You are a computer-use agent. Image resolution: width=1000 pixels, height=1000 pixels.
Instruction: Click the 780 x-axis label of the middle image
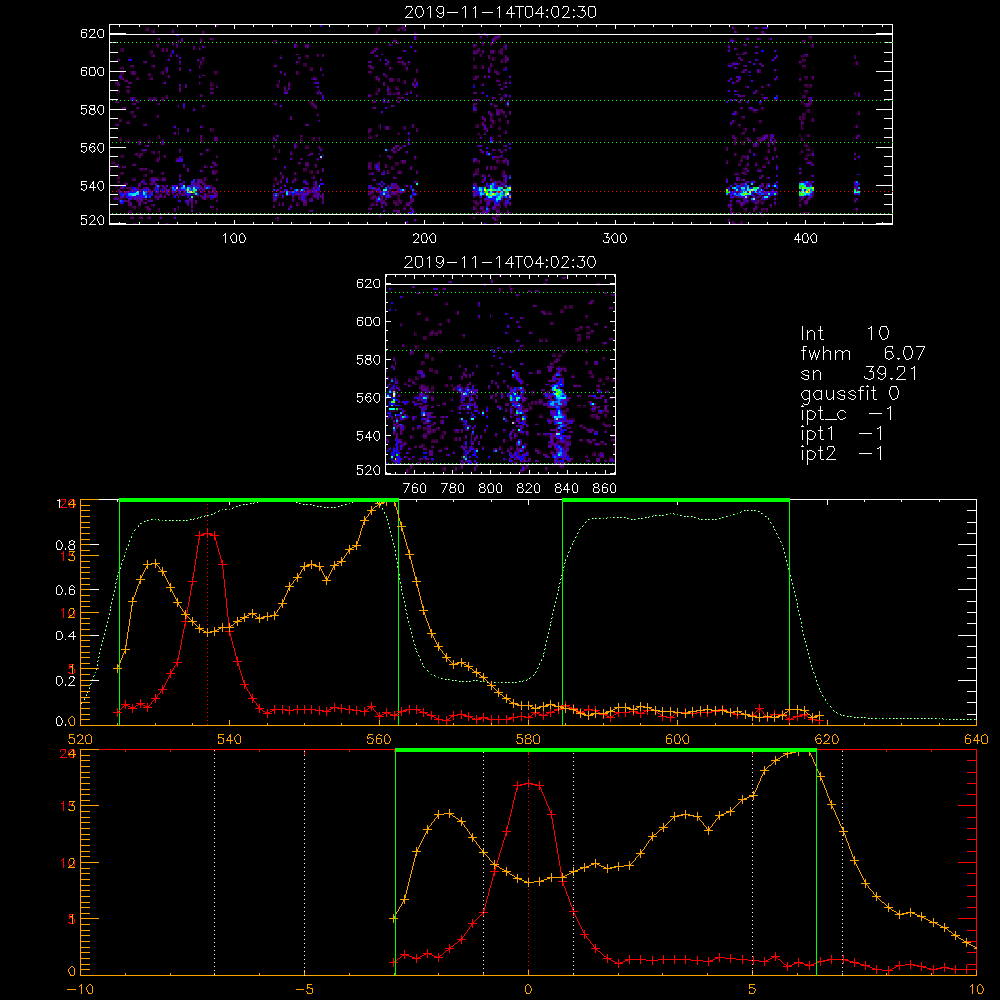pos(453,489)
